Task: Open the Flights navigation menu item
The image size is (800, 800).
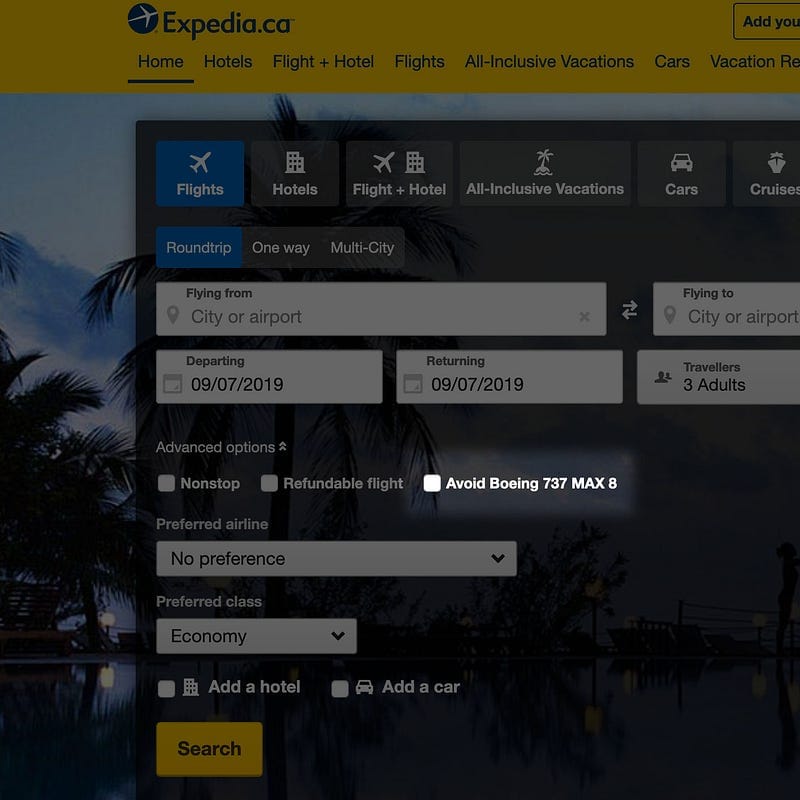Action: tap(419, 61)
